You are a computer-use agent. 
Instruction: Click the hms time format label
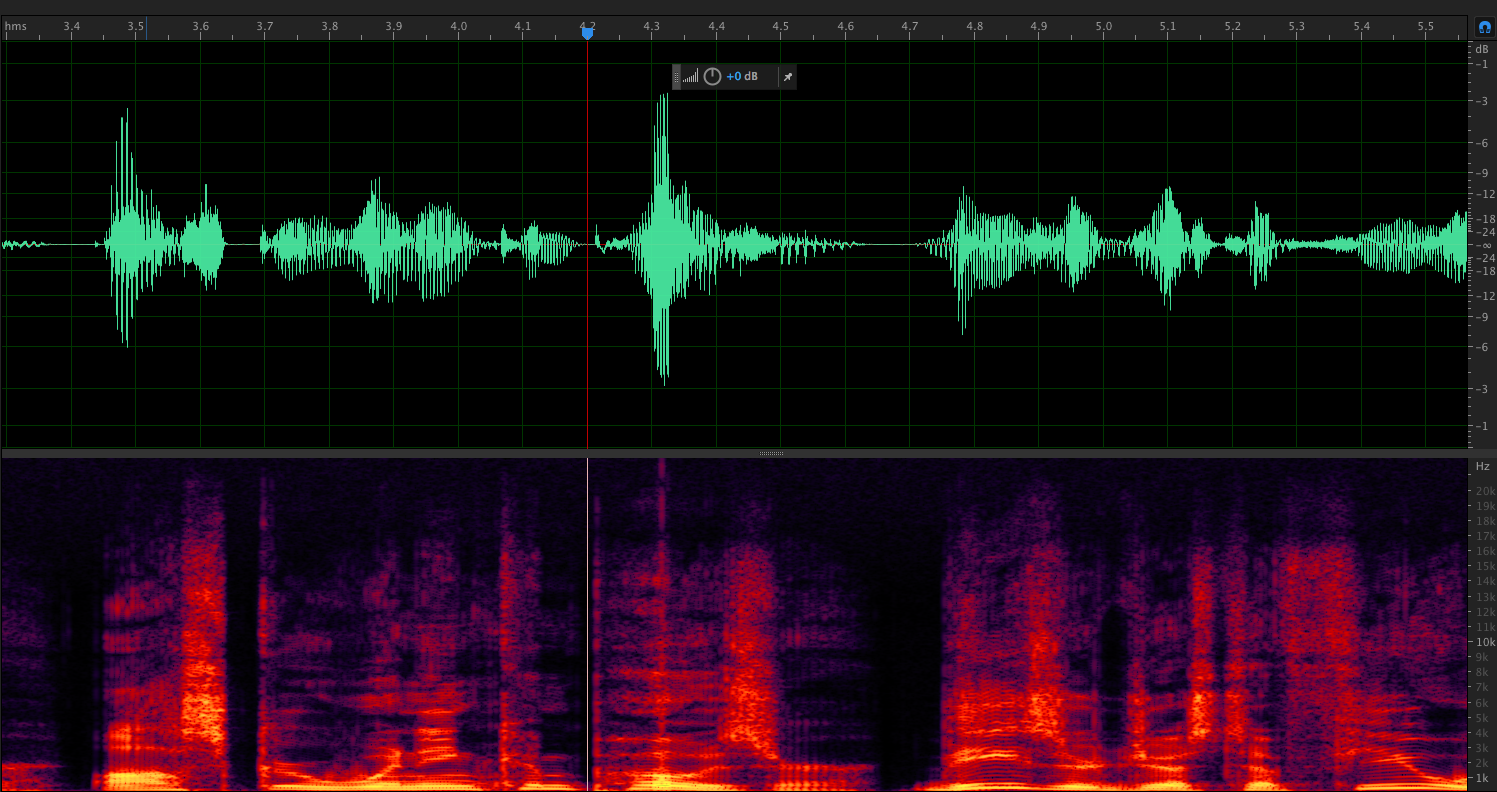(16, 25)
